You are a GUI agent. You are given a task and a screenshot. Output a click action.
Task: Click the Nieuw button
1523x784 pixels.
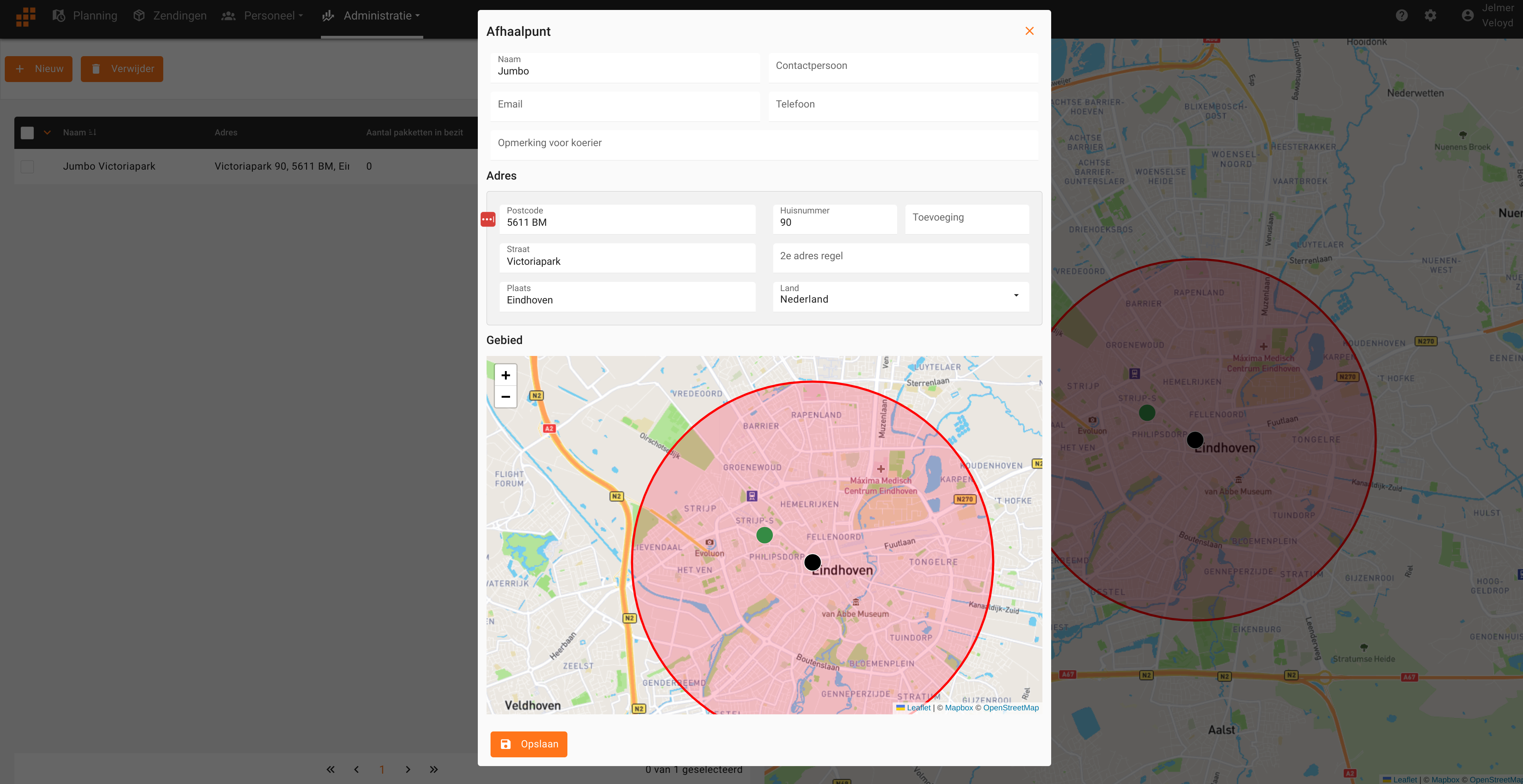click(39, 69)
